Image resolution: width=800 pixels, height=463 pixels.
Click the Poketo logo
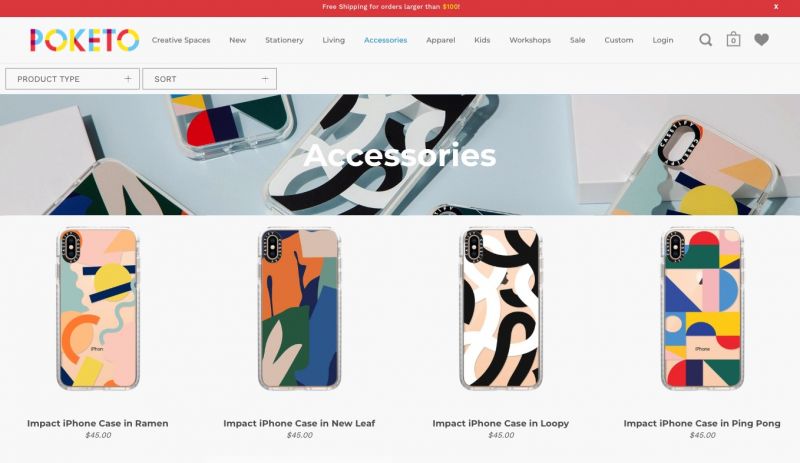[x=85, y=40]
